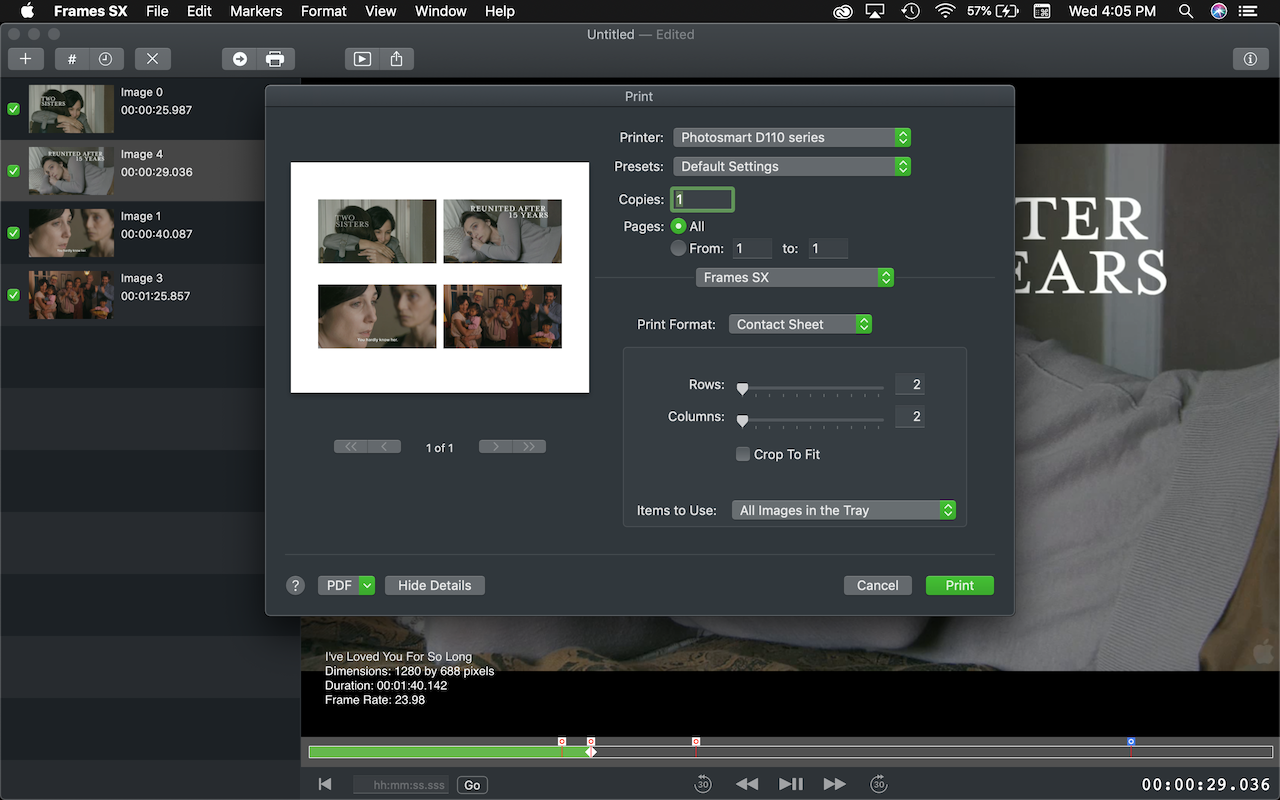The image size is (1280, 800).
Task: Click the play/pause step button
Action: click(791, 784)
